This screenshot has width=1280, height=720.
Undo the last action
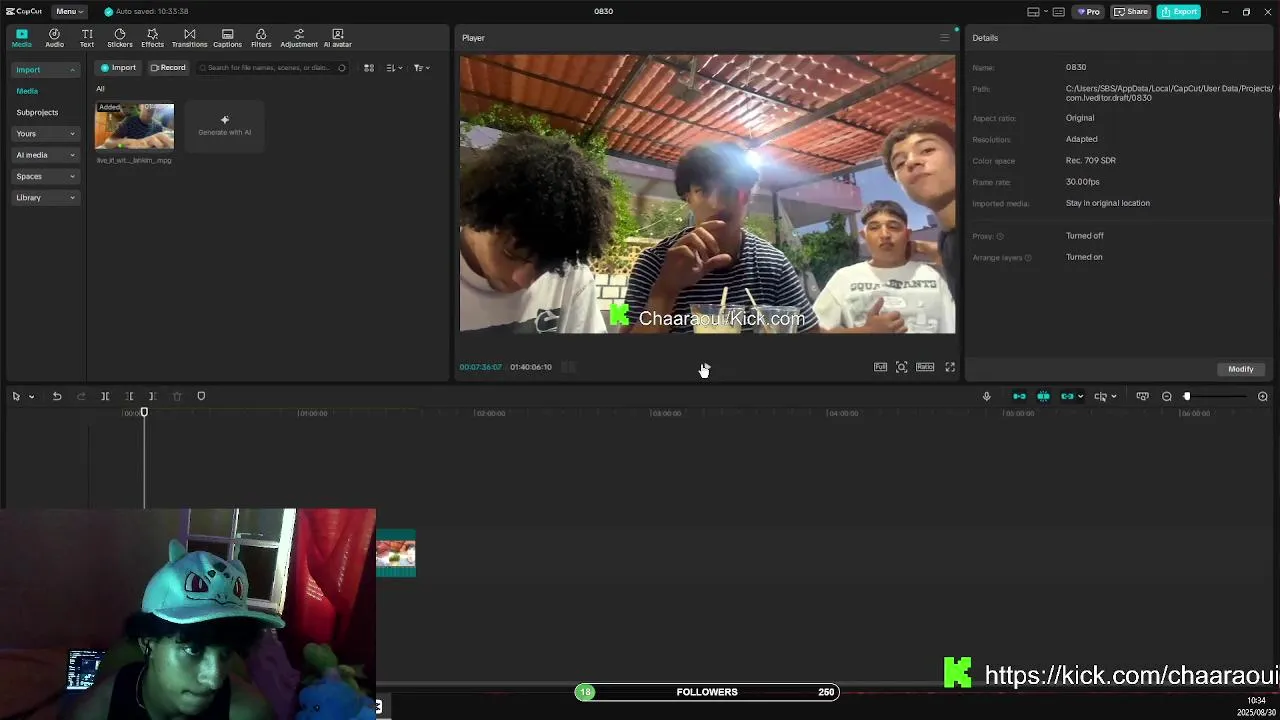[57, 397]
